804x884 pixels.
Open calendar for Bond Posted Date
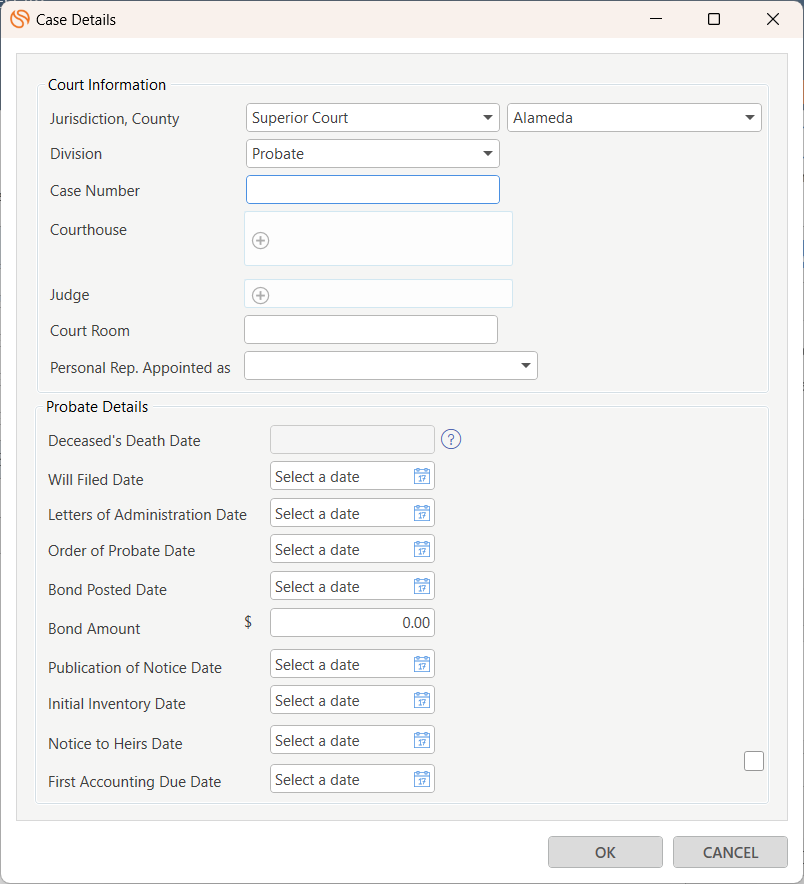(x=422, y=586)
